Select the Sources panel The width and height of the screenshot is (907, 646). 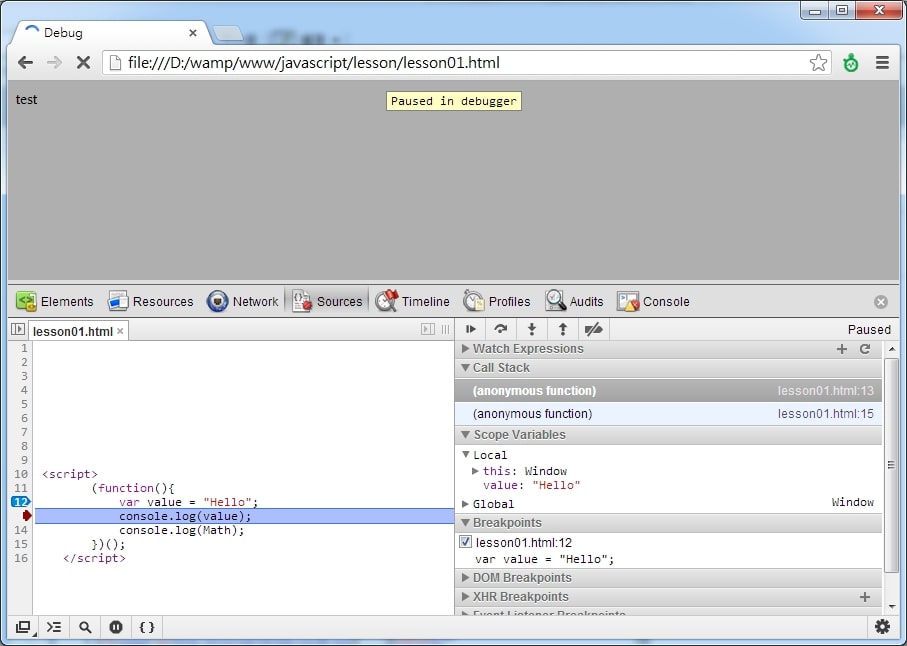[327, 301]
